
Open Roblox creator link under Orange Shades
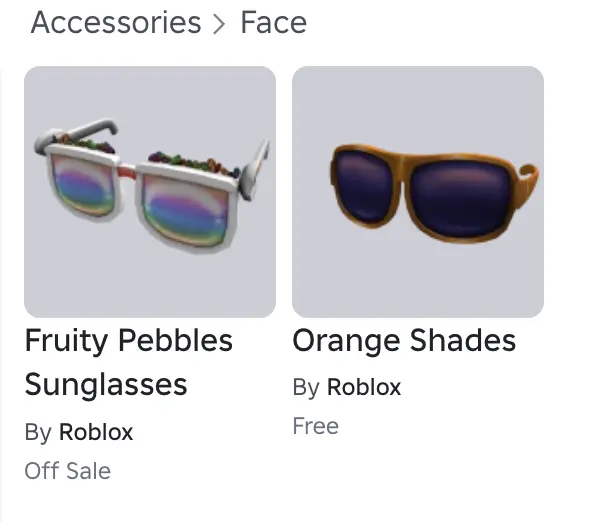tap(364, 387)
